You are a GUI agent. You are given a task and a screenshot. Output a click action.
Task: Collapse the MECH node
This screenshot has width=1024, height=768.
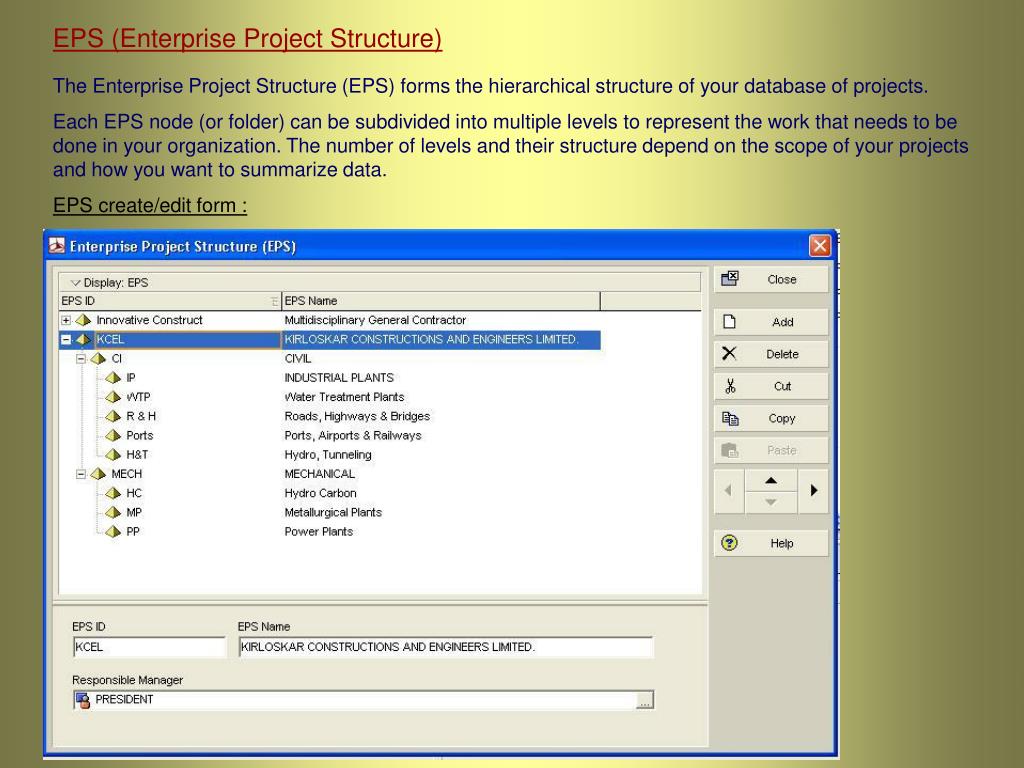(81, 474)
